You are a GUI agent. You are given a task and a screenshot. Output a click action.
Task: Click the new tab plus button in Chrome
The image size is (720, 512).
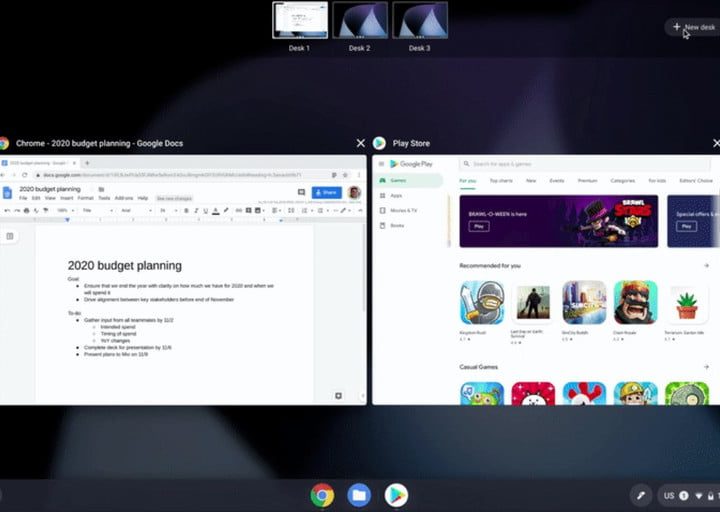point(87,163)
